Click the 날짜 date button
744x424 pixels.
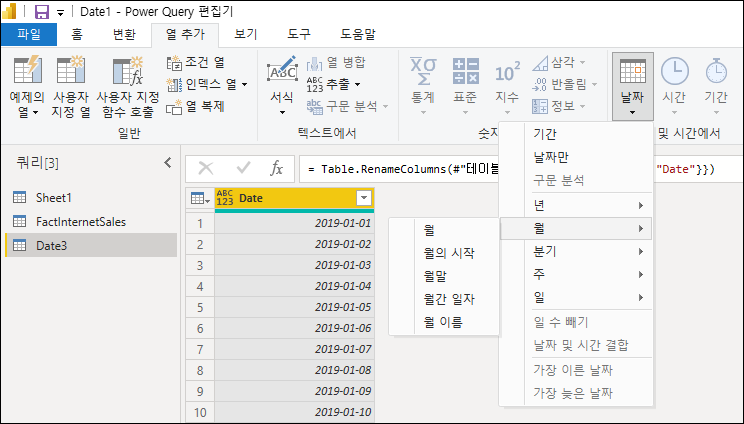click(x=632, y=86)
